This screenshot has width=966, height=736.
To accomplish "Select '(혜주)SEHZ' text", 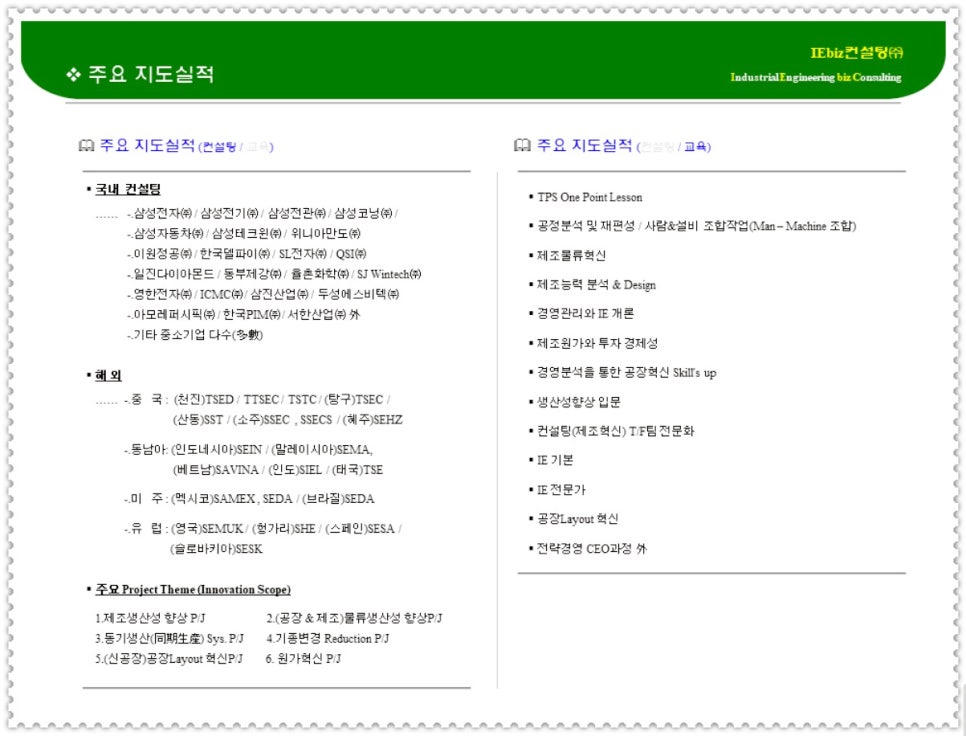I will point(373,420).
